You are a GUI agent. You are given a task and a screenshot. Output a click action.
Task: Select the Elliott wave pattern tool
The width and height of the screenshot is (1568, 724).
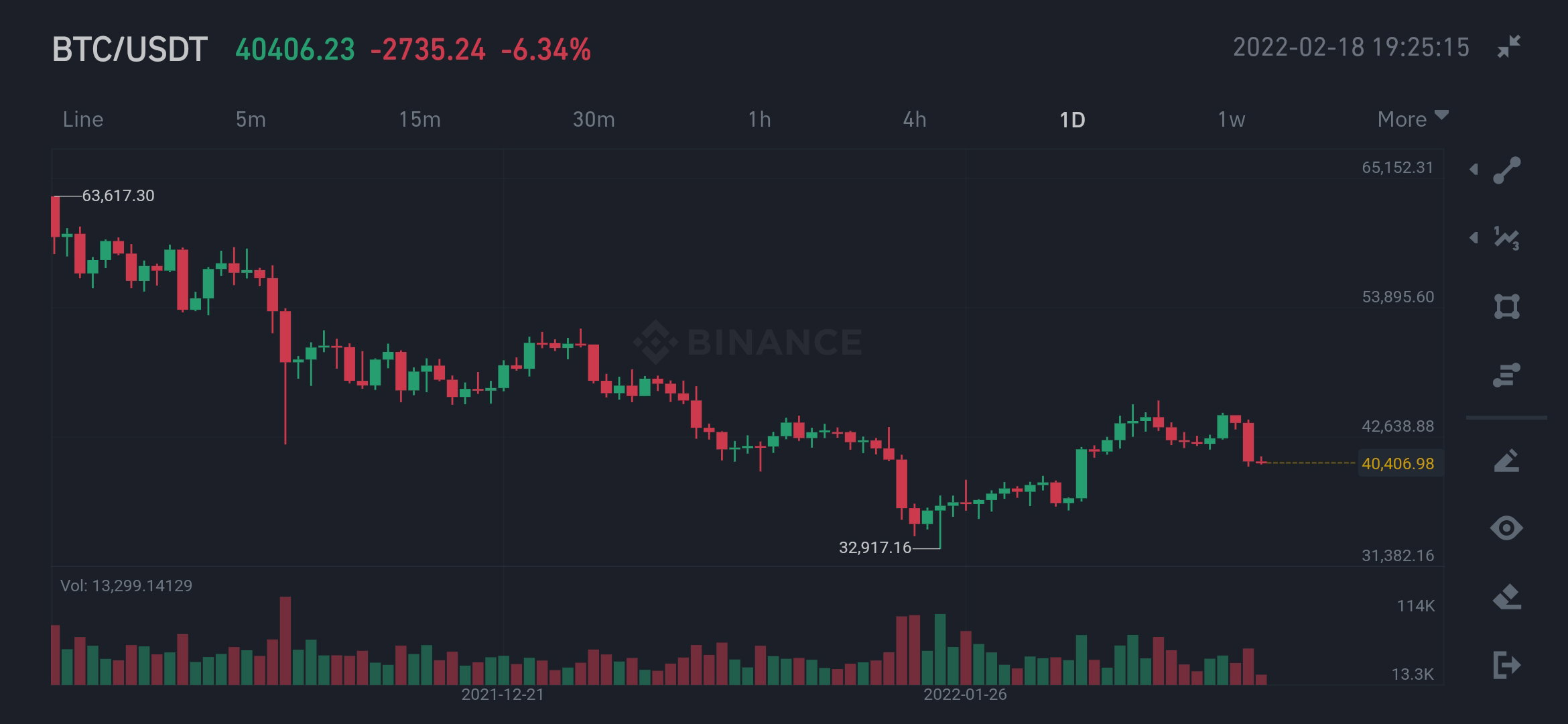pyautogui.click(x=1506, y=238)
